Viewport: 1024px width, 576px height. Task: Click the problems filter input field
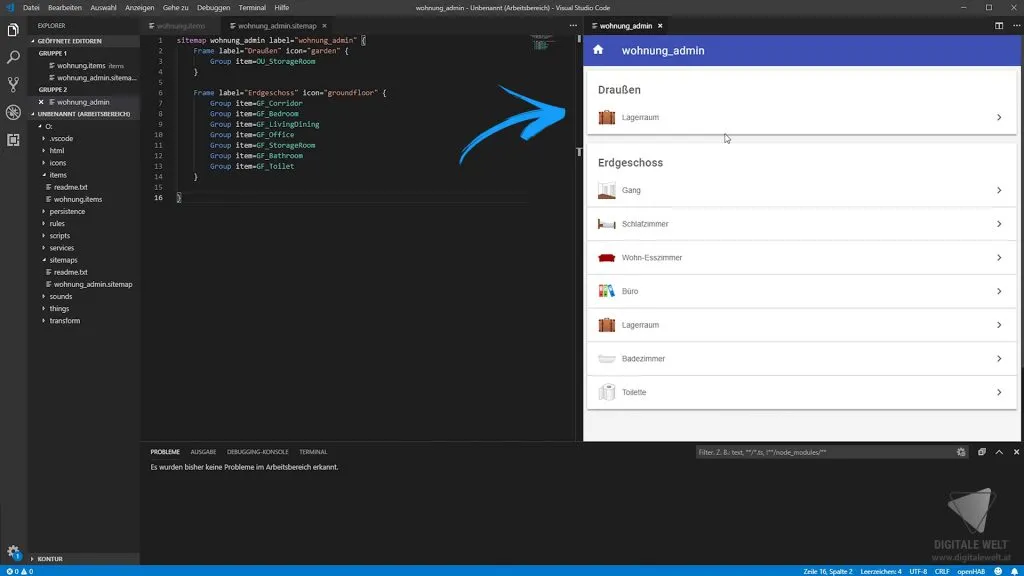824,452
